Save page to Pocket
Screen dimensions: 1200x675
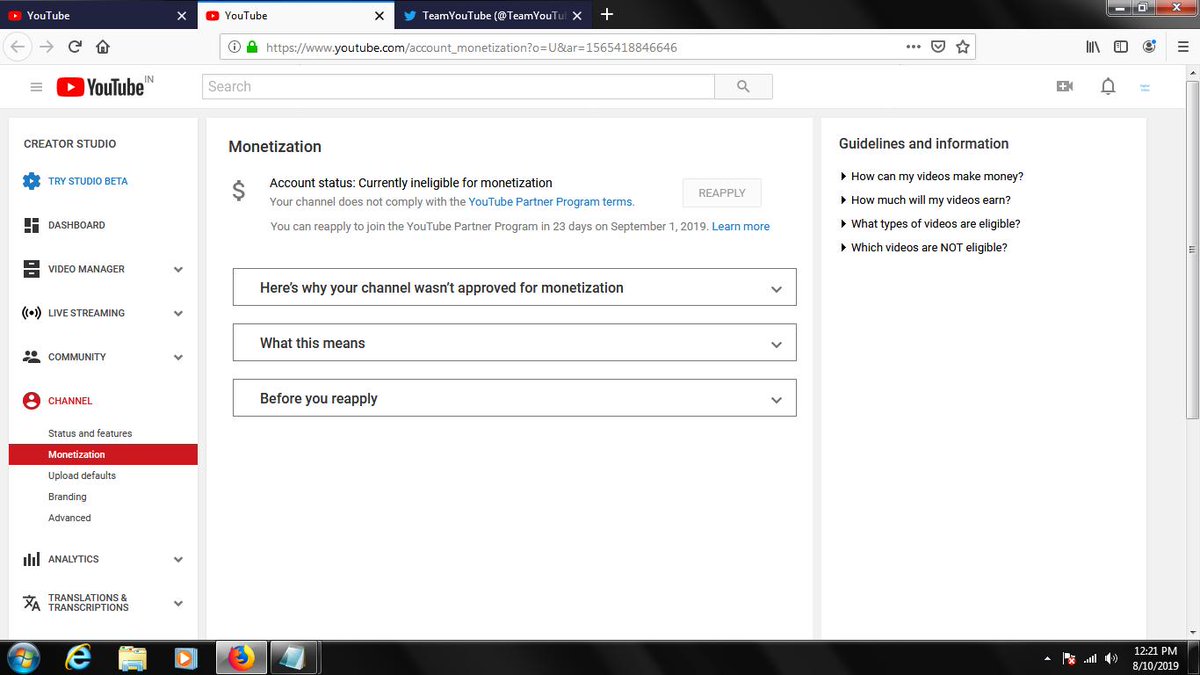(x=938, y=47)
